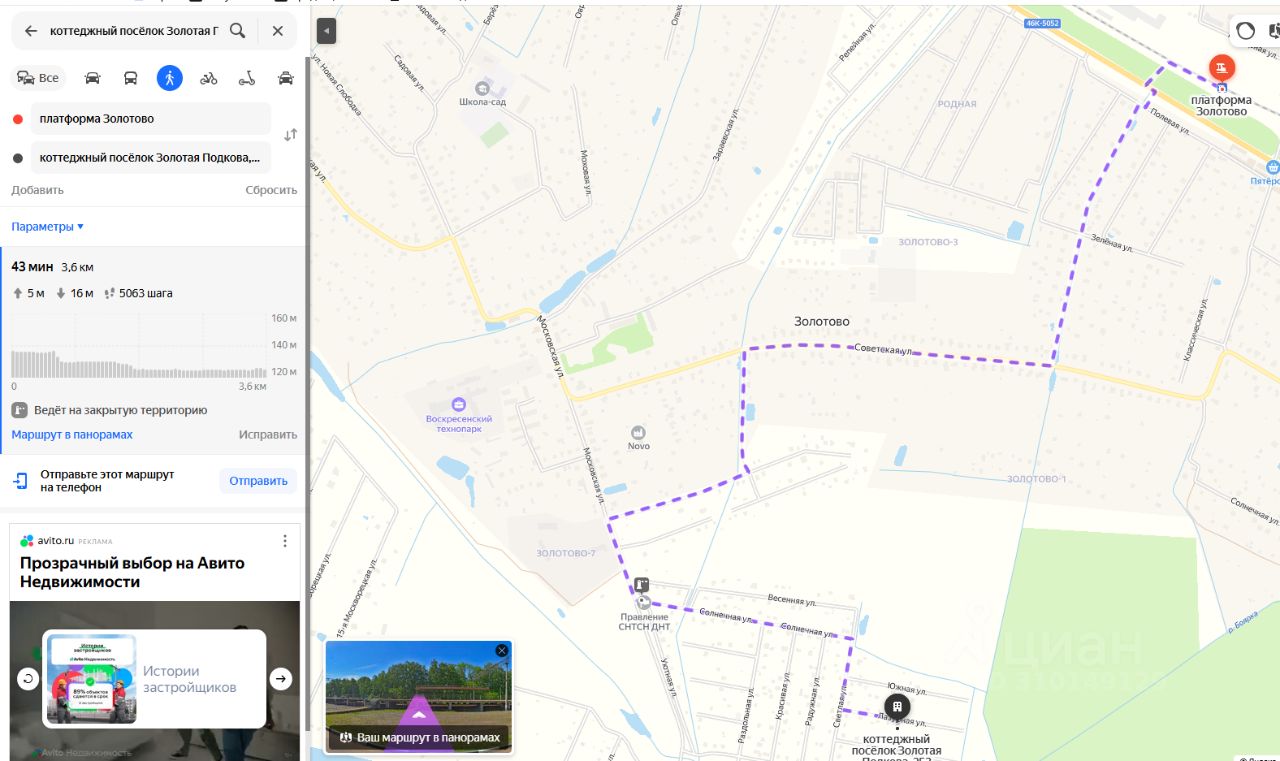Click the red 'платформа Золотово' start marker
Image resolution: width=1280 pixels, height=761 pixels.
pos(1222,68)
